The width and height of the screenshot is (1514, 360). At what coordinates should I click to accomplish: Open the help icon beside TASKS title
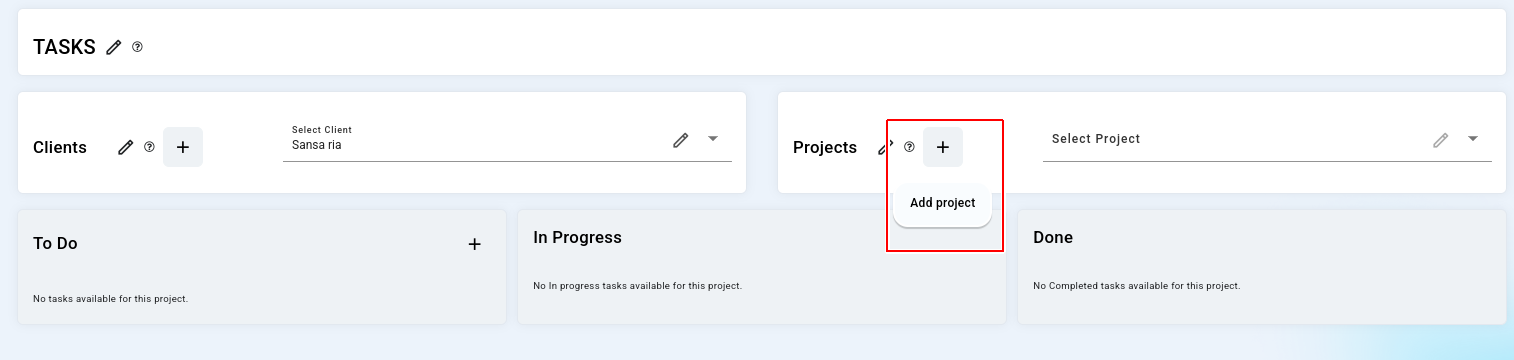137,47
